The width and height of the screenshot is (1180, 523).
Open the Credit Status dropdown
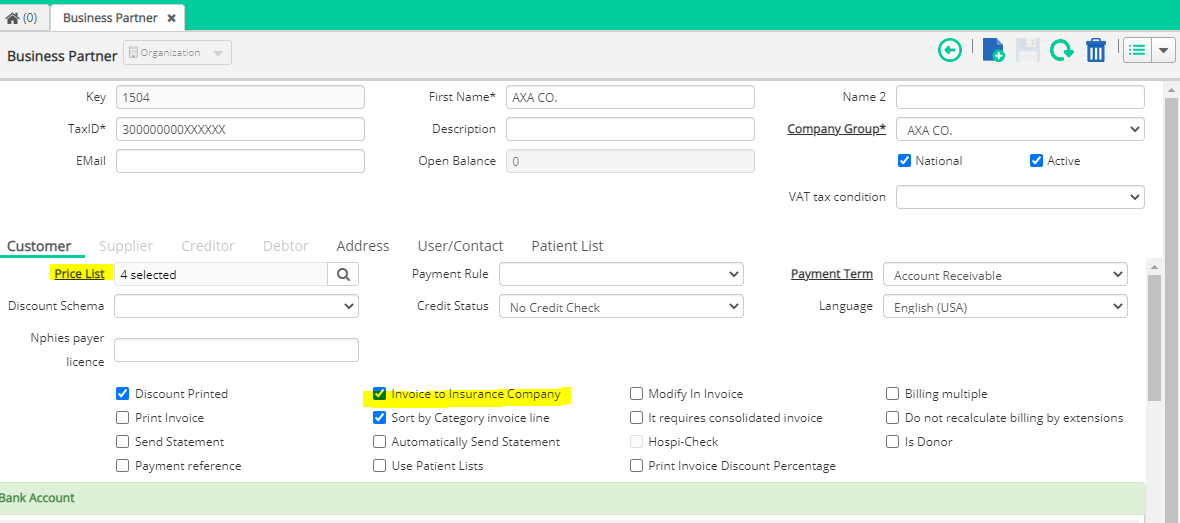(x=622, y=306)
